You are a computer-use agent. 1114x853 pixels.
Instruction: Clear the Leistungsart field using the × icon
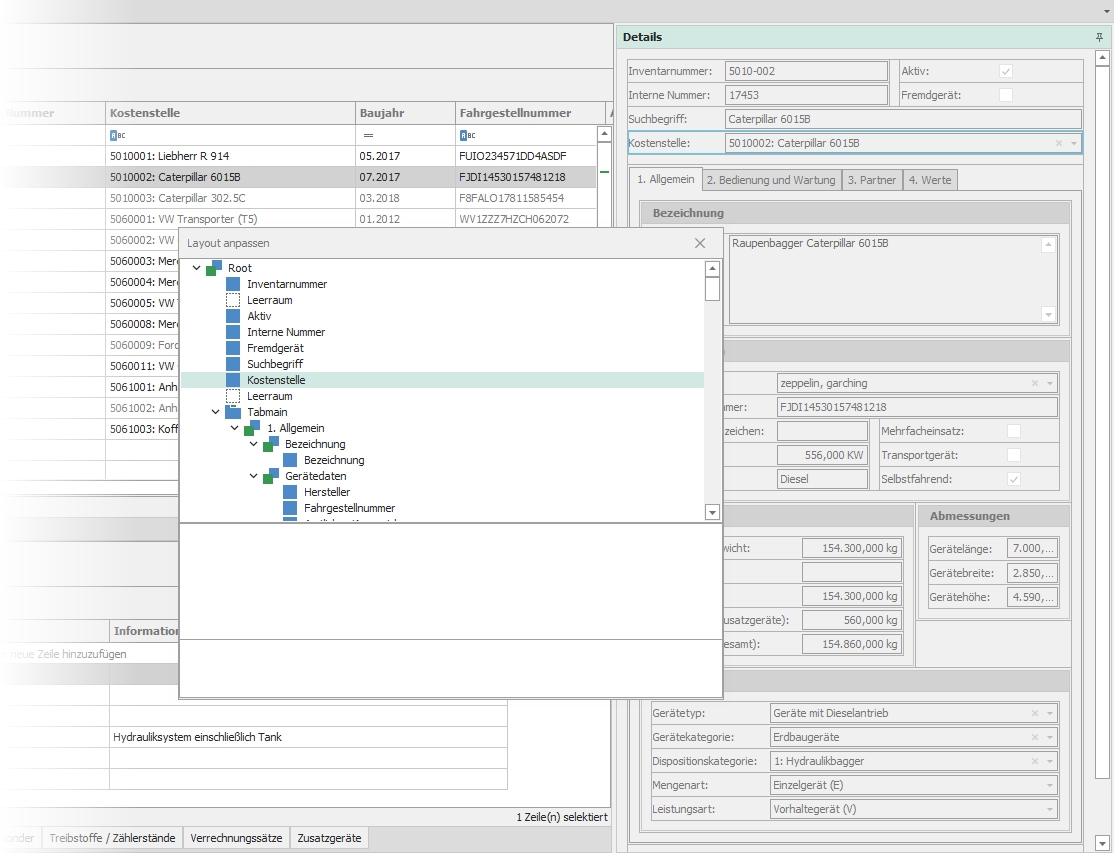coord(1036,808)
